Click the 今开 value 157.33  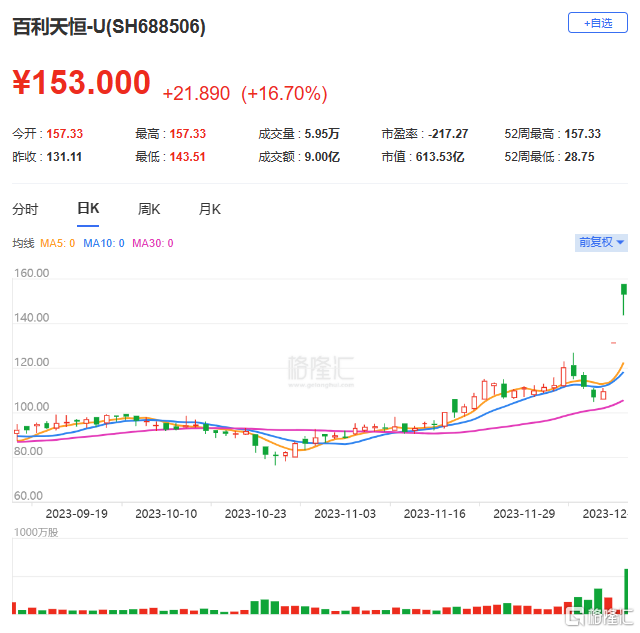click(x=64, y=134)
